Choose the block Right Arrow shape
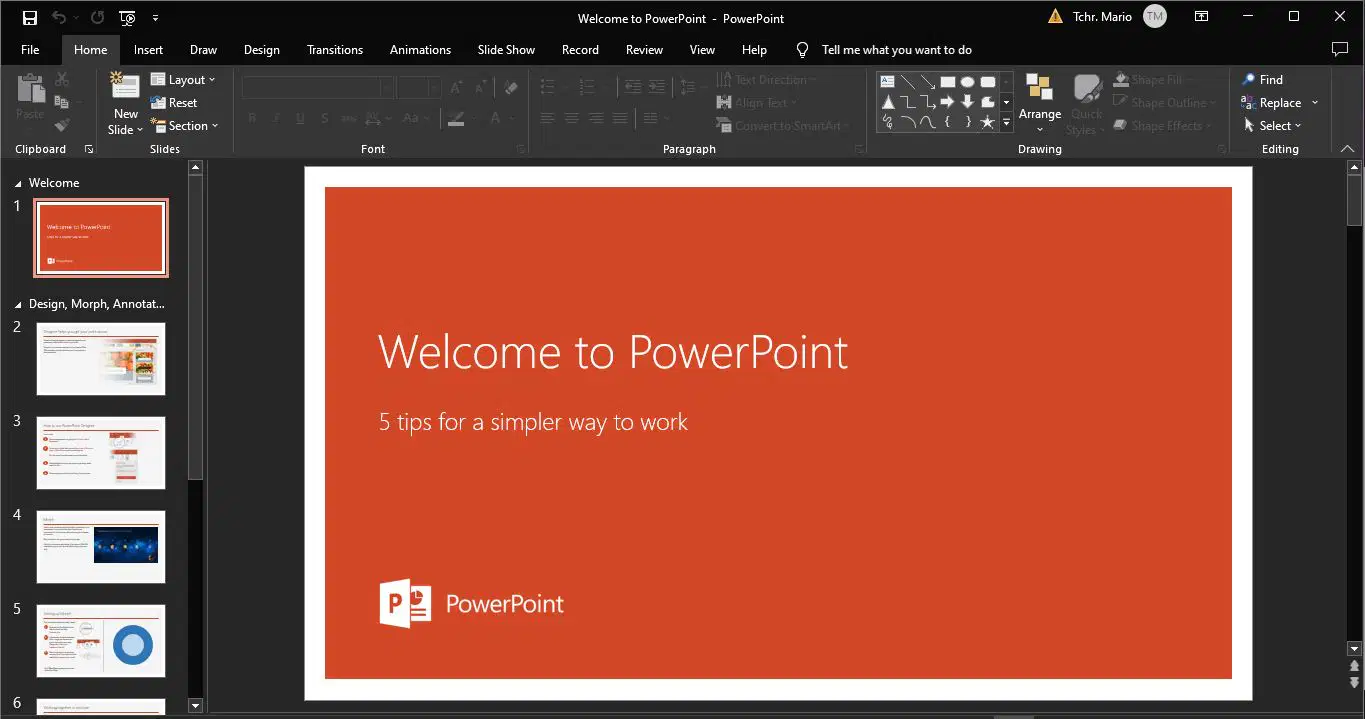 [948, 102]
